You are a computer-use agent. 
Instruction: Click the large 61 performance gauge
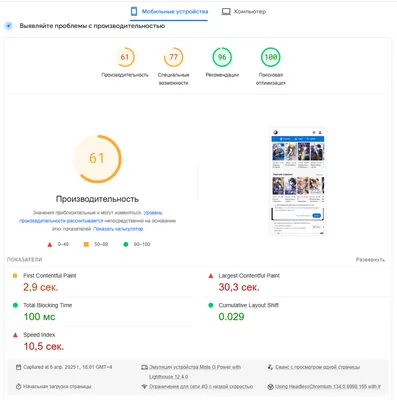97,159
